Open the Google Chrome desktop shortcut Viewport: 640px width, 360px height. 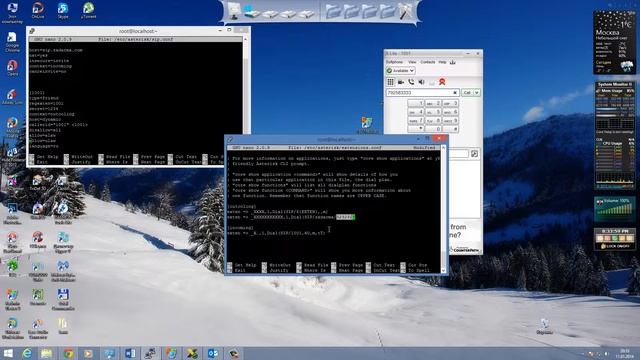(12, 42)
